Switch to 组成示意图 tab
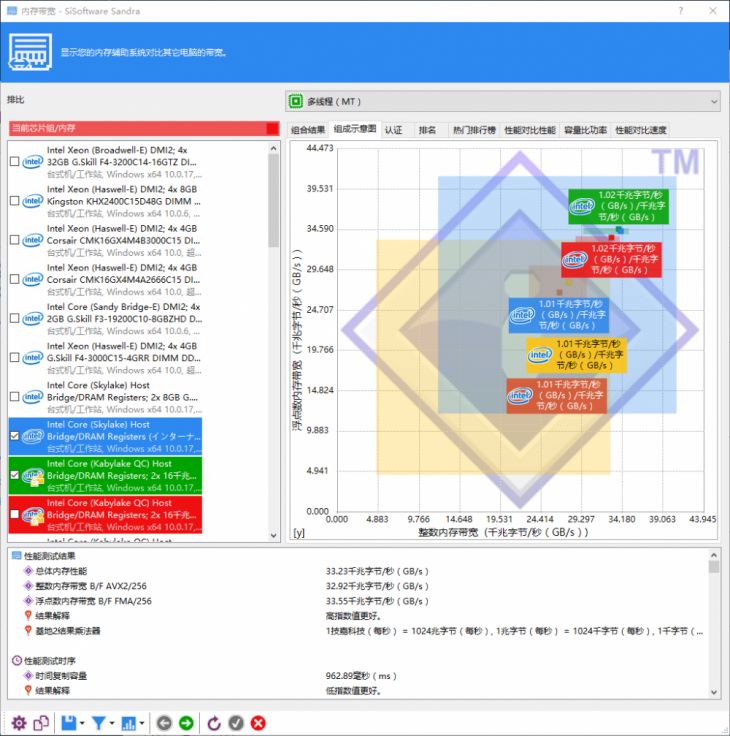Image resolution: width=730 pixels, height=736 pixels. [x=355, y=129]
